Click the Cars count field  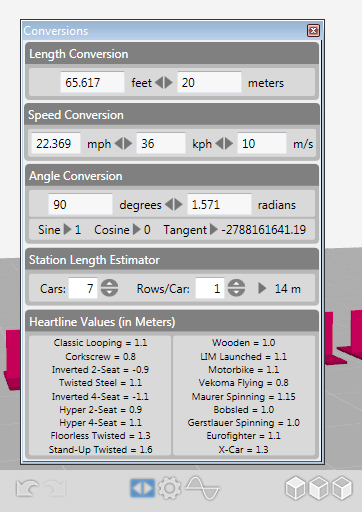[83, 288]
